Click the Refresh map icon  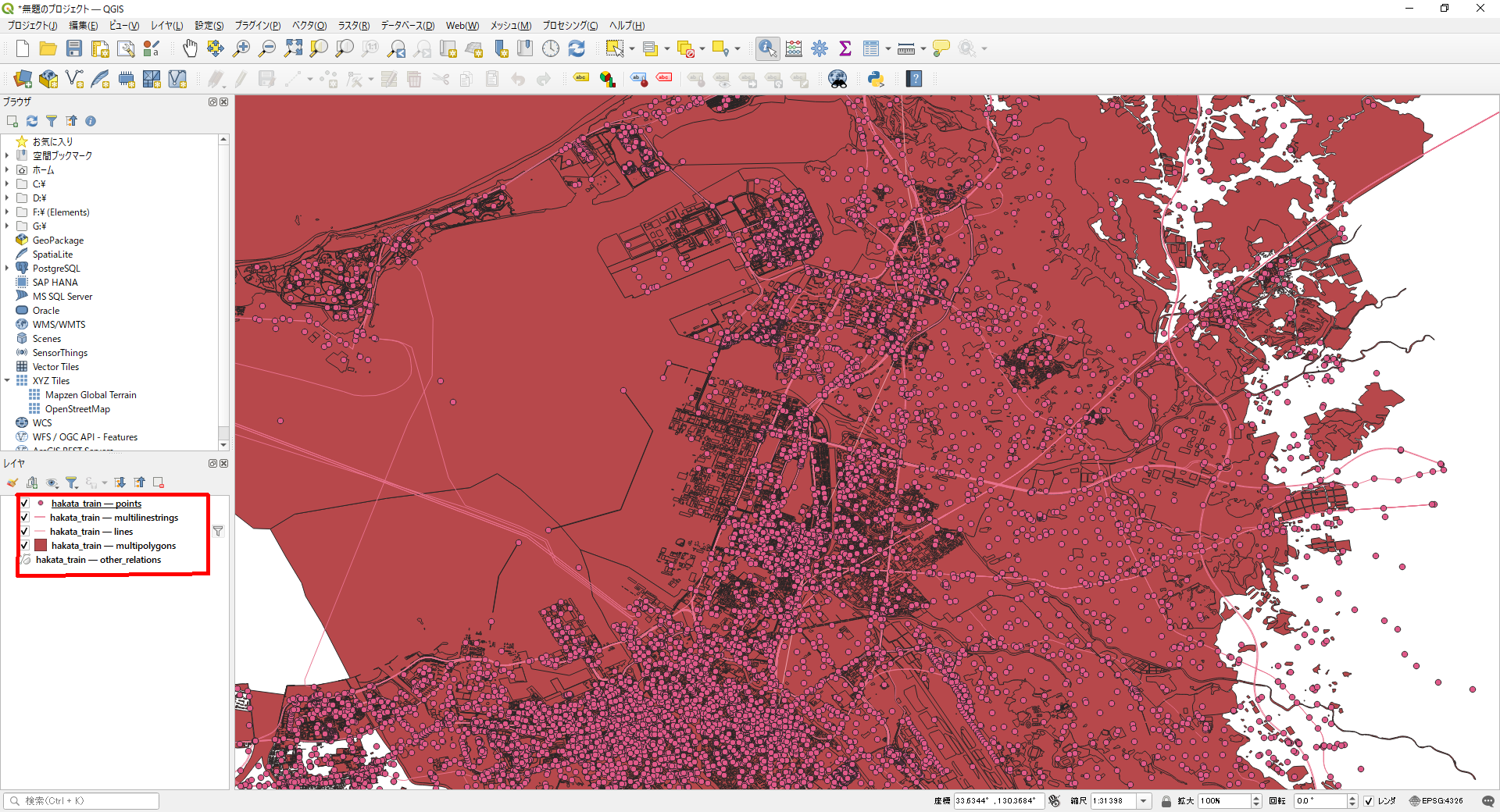(577, 48)
